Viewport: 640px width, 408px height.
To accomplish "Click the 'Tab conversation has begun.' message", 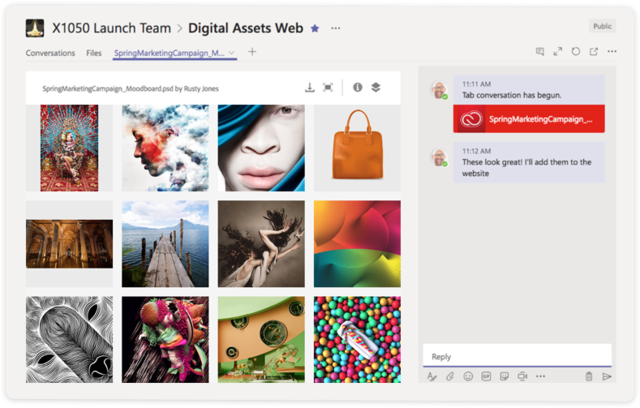I will 512,95.
